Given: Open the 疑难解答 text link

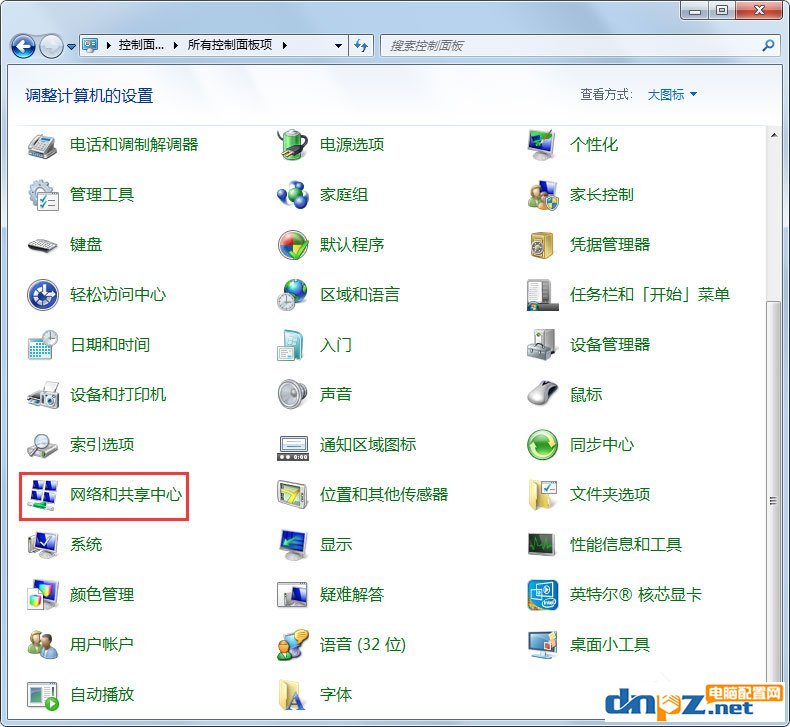Looking at the screenshot, I should tap(352, 594).
